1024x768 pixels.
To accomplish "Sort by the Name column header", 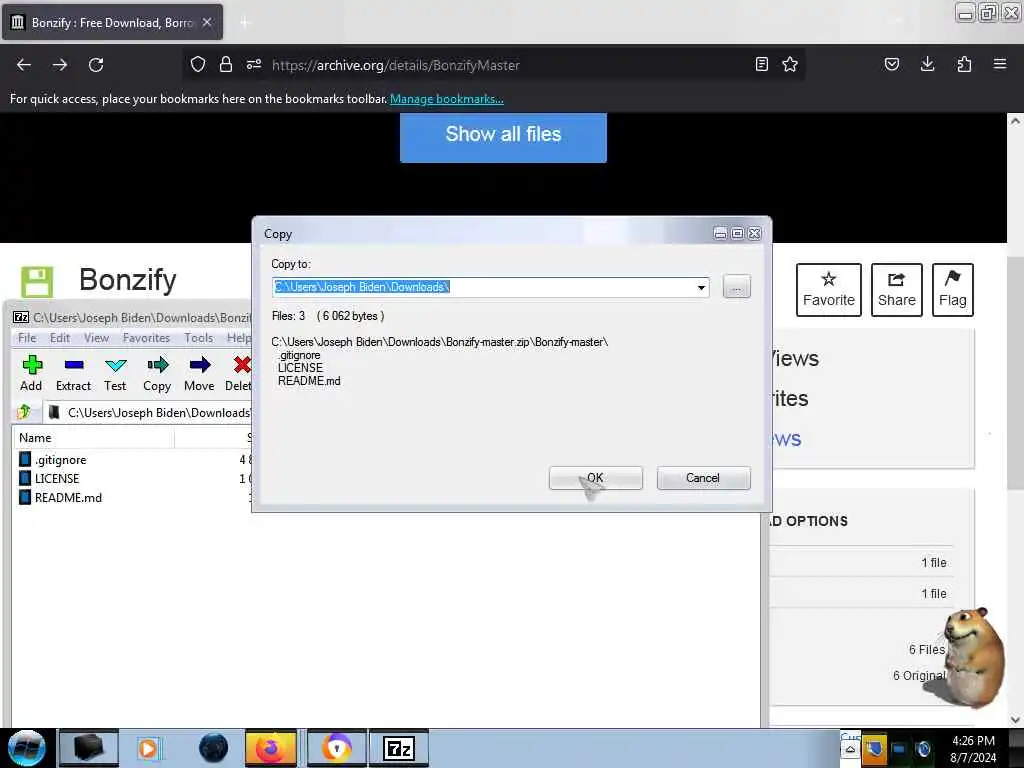I will [x=93, y=438].
